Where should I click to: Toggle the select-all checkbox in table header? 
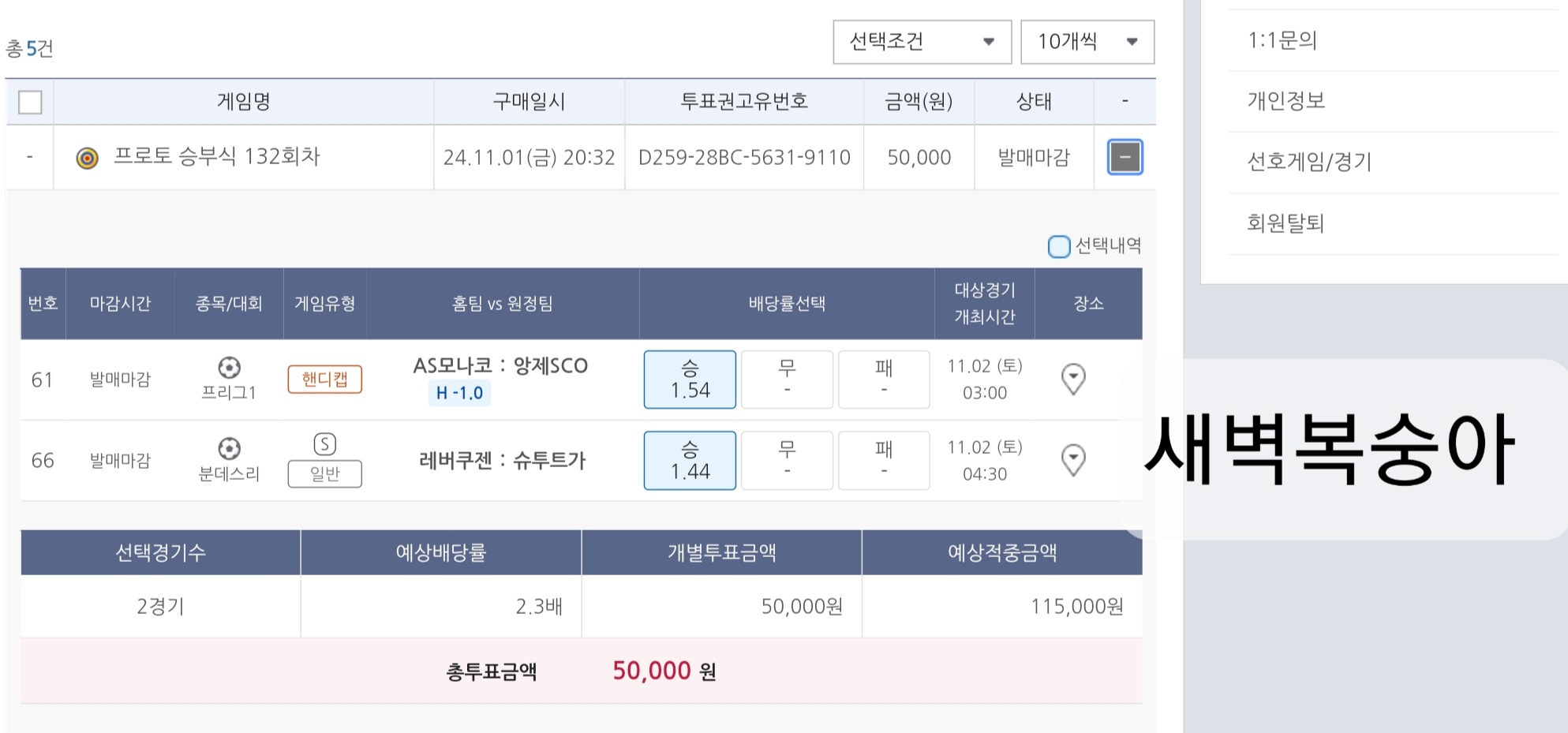30,102
